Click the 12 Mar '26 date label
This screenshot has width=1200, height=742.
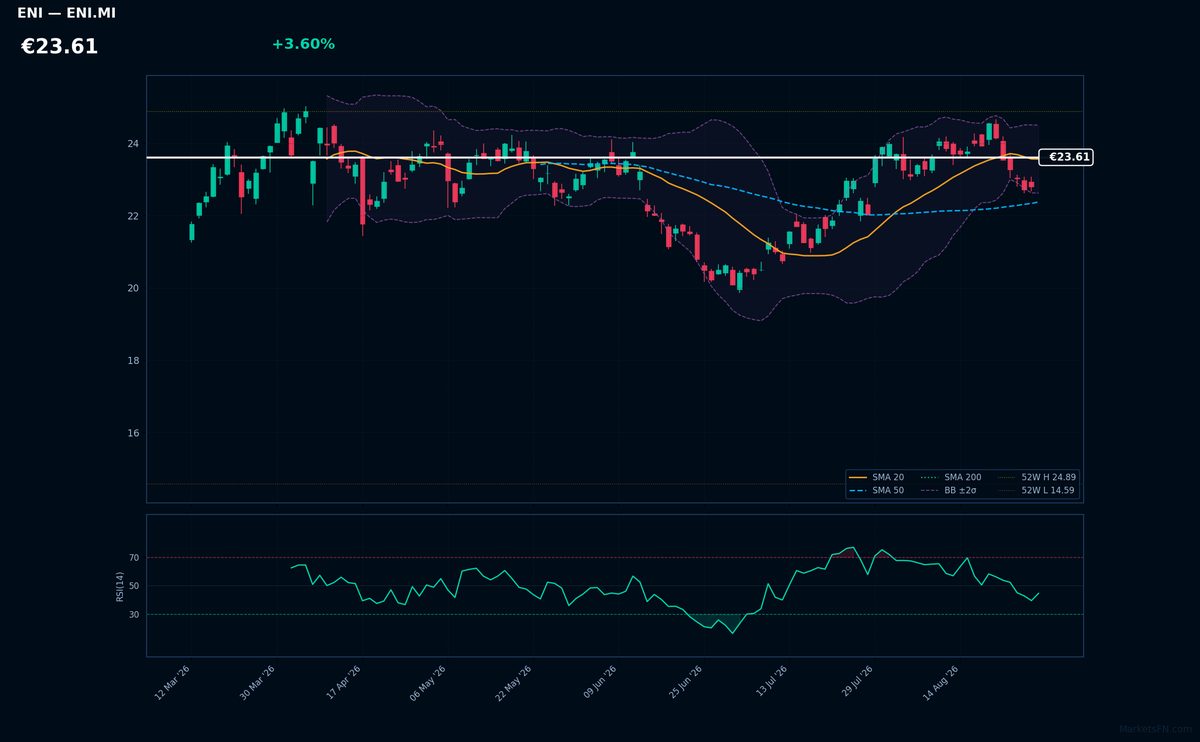coord(172,682)
